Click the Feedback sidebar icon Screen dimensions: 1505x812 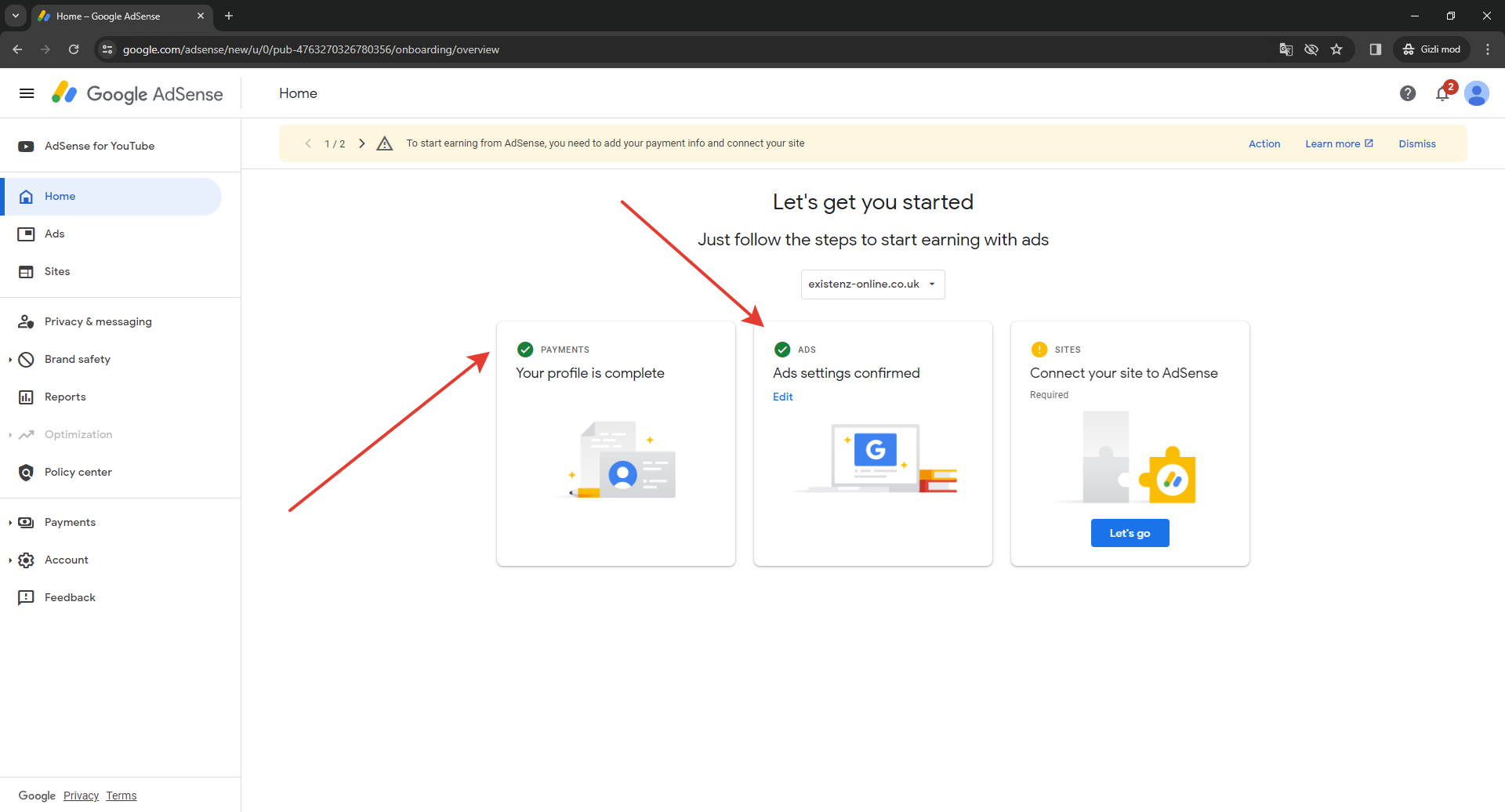click(26, 597)
